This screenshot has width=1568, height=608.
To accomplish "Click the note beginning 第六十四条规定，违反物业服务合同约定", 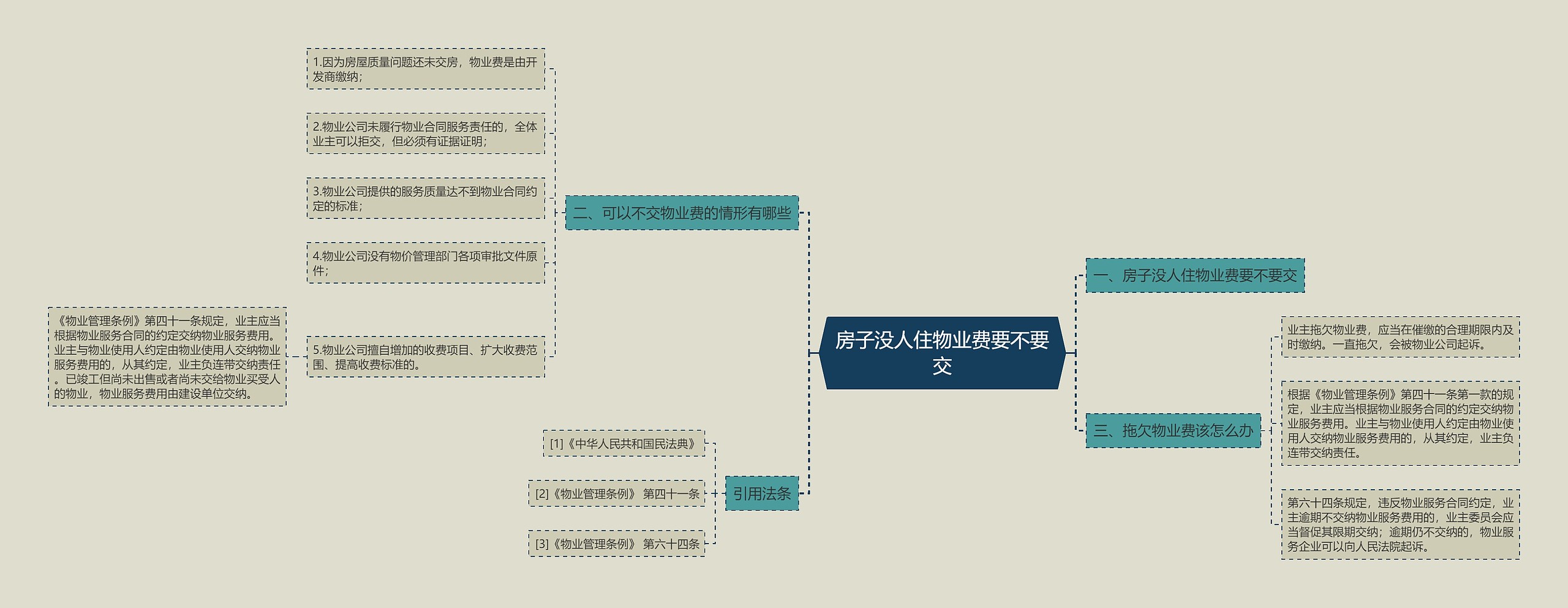I will [1400, 524].
